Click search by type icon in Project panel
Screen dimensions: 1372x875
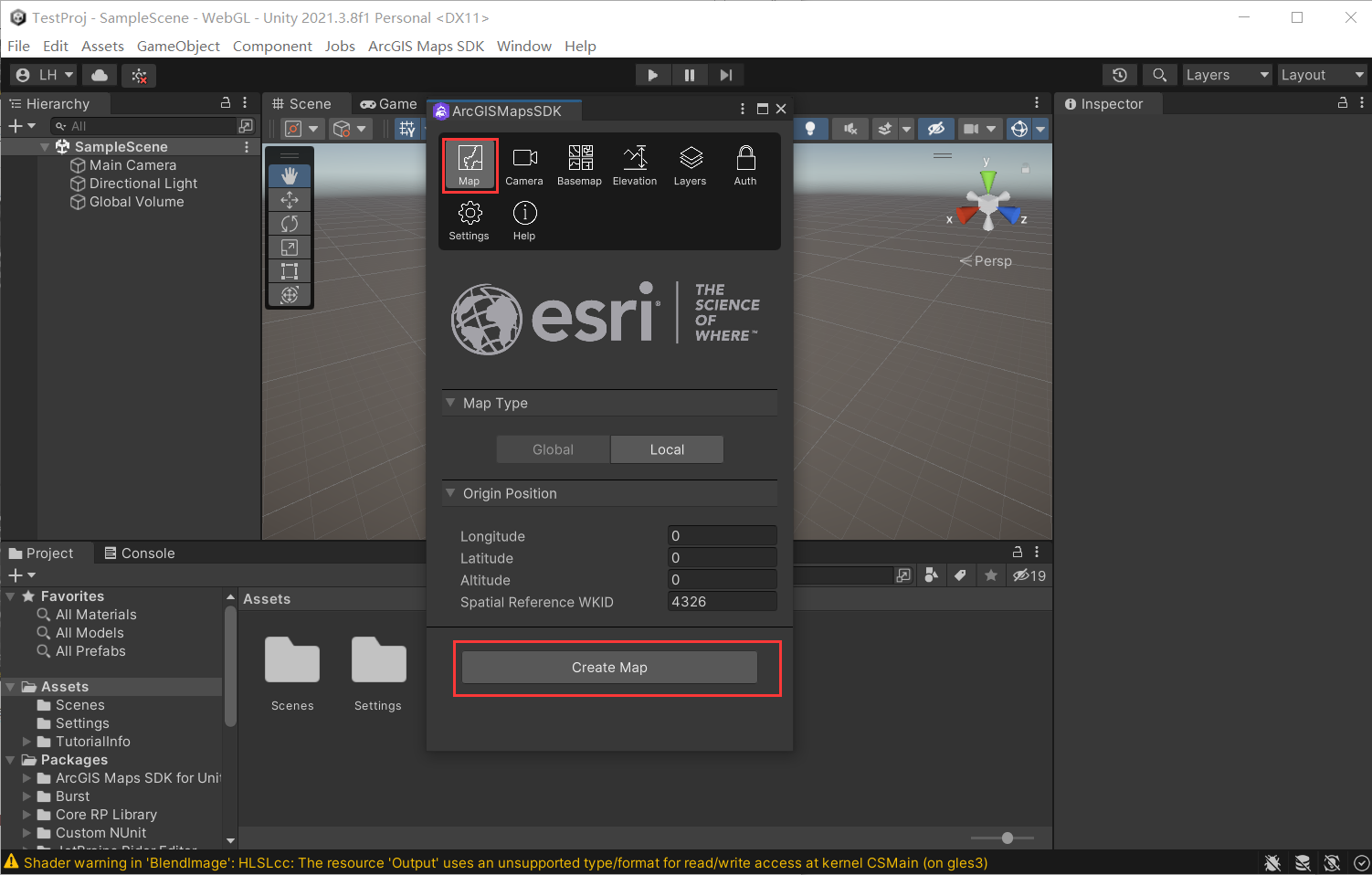coord(932,575)
